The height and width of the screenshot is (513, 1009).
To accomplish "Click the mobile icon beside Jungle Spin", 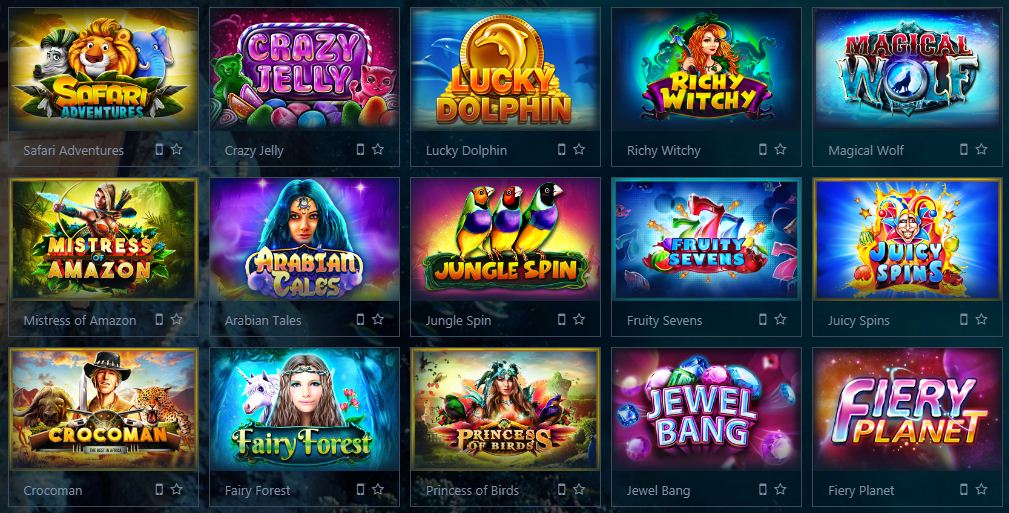I will coord(561,319).
